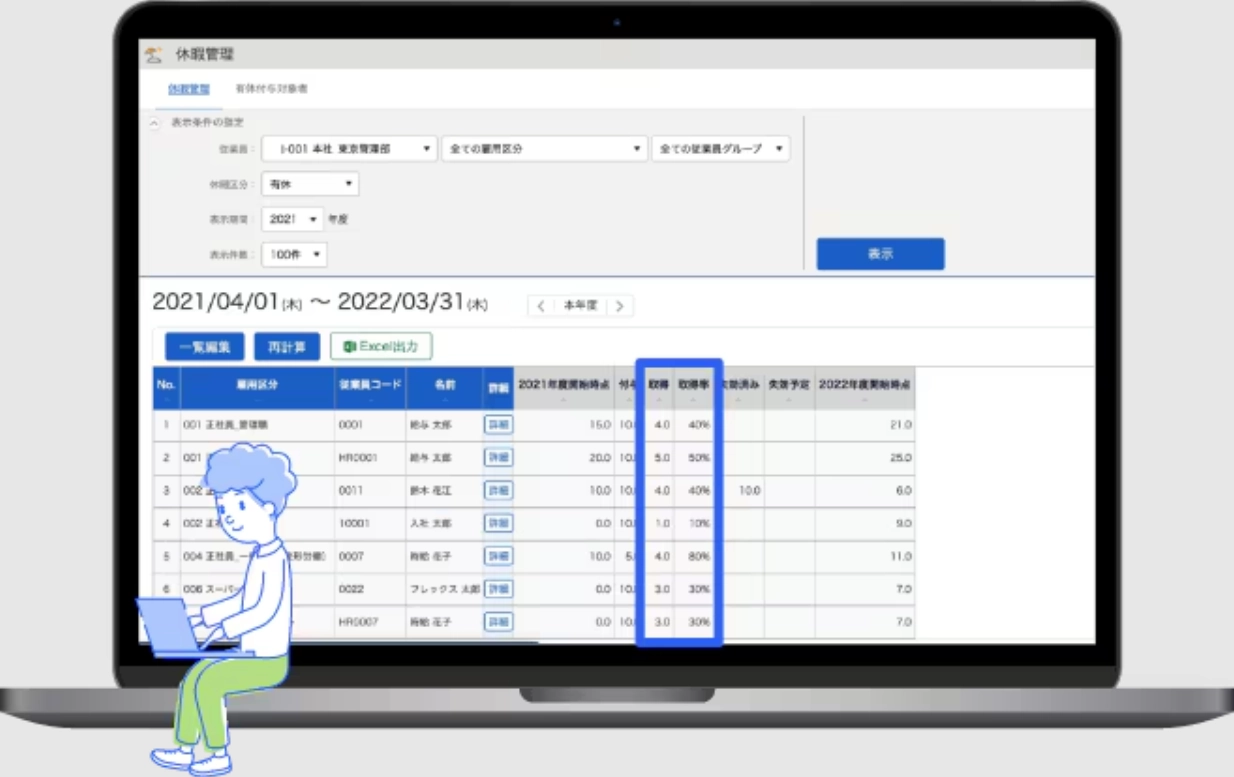Collapse the 表示条件の設定 section
The width and height of the screenshot is (1234, 777).
pos(155,122)
